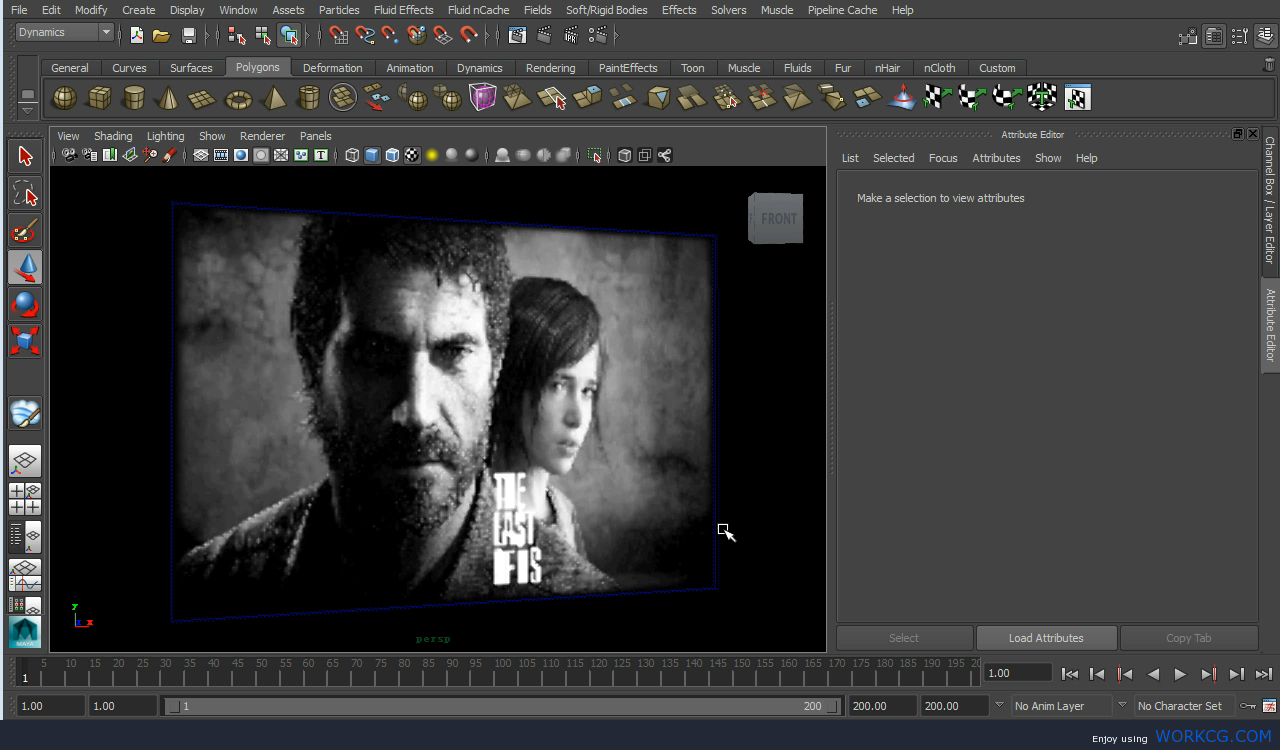The image size is (1280, 750).
Task: Open the Dynamics menu set dropdown
Action: point(65,32)
